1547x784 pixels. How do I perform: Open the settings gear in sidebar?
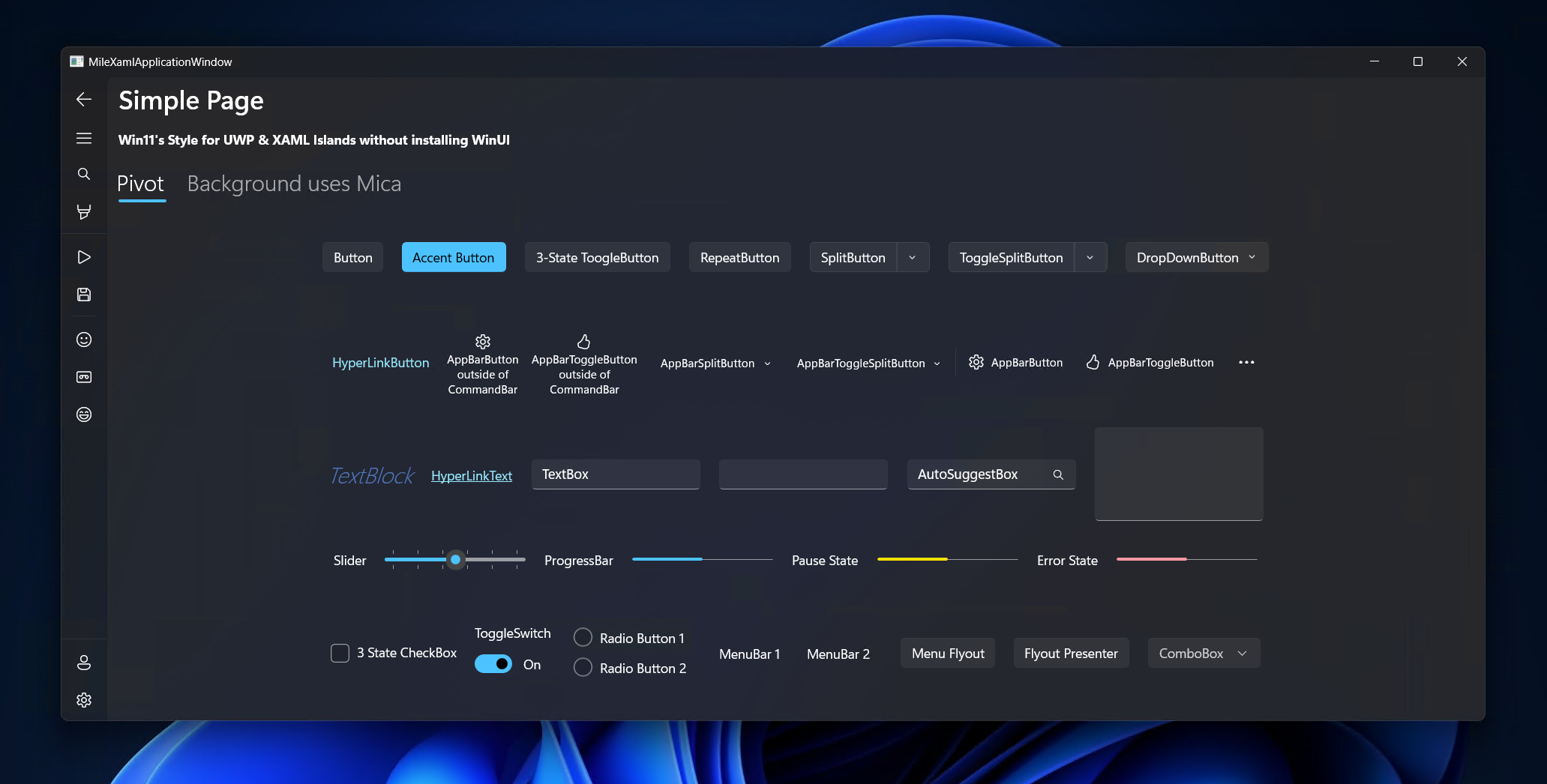coord(84,700)
